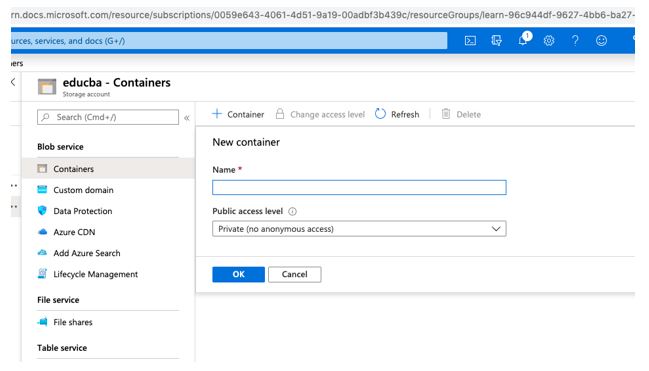Click the Custom domain icon
This screenshot has height=371, width=649.
[42, 190]
